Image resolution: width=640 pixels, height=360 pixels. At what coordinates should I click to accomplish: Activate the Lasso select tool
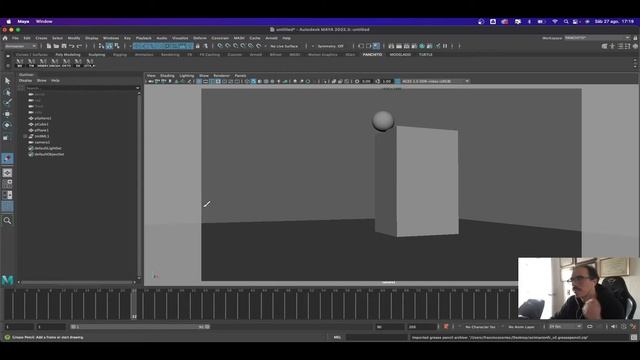[x=7, y=92]
